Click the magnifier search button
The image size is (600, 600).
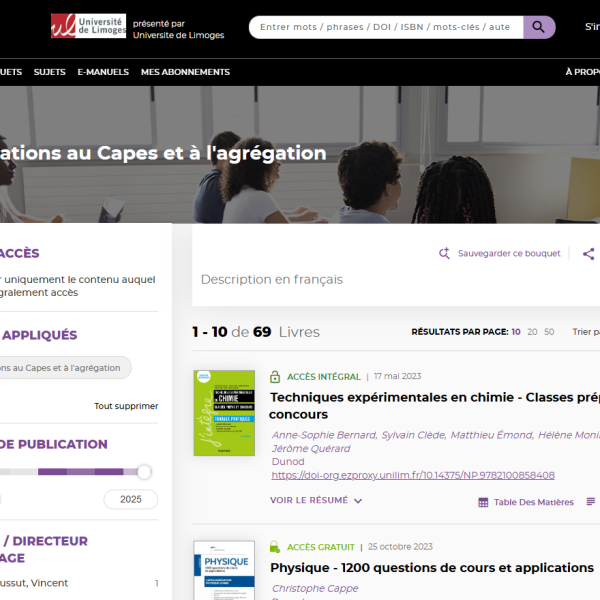[x=539, y=27]
